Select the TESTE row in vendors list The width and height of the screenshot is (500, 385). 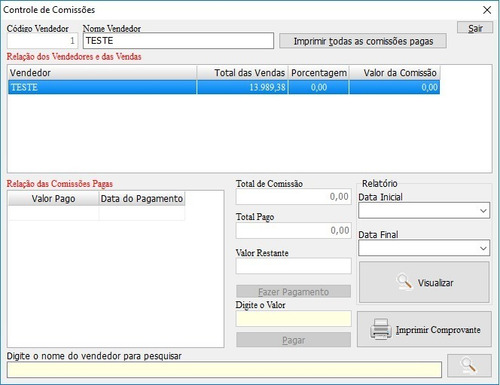(224, 87)
